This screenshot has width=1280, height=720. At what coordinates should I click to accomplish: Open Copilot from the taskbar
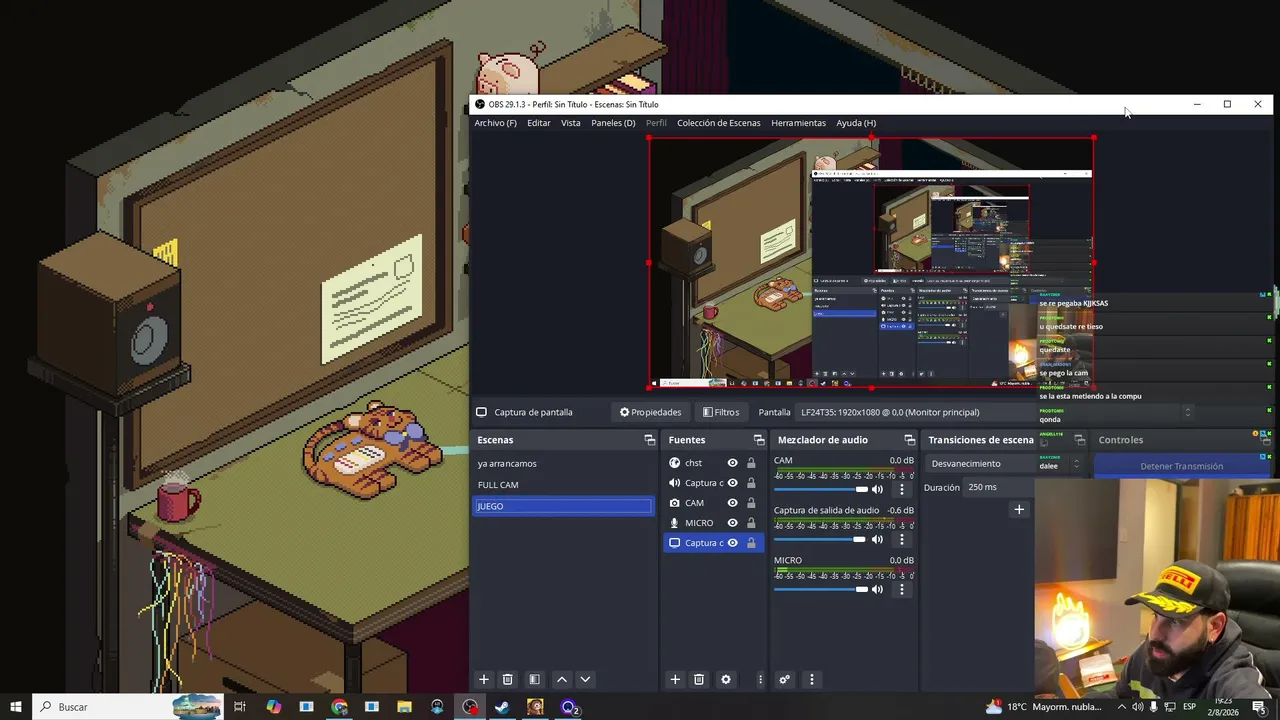[274, 707]
